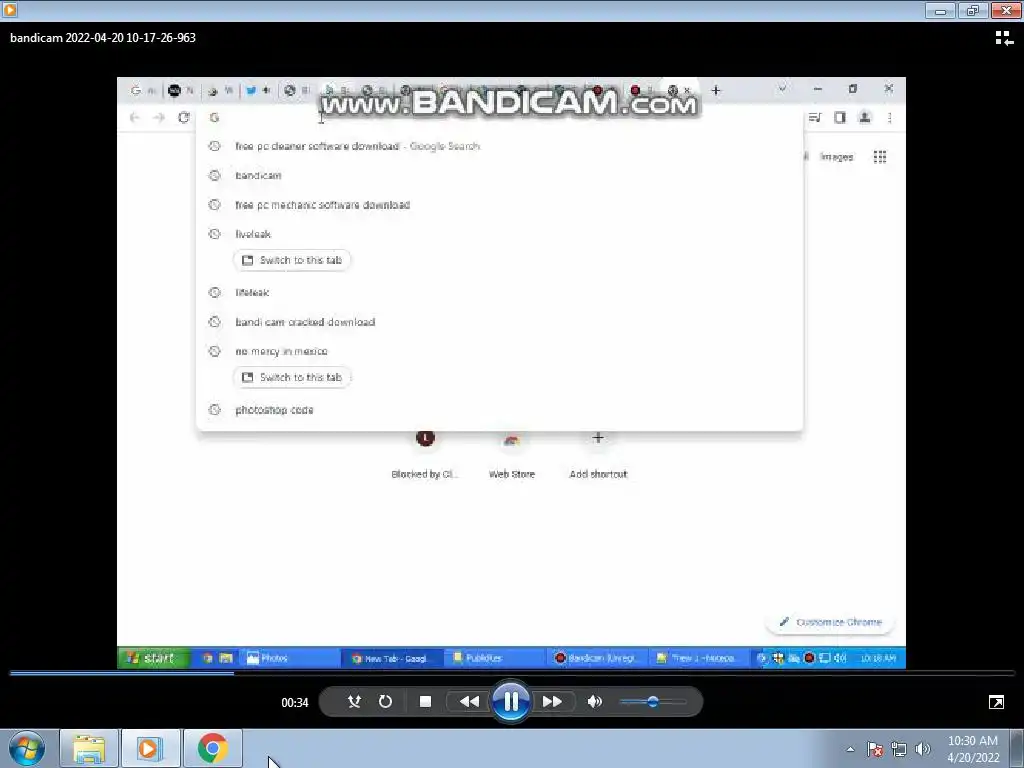Mute the player with the speaker button

594,701
